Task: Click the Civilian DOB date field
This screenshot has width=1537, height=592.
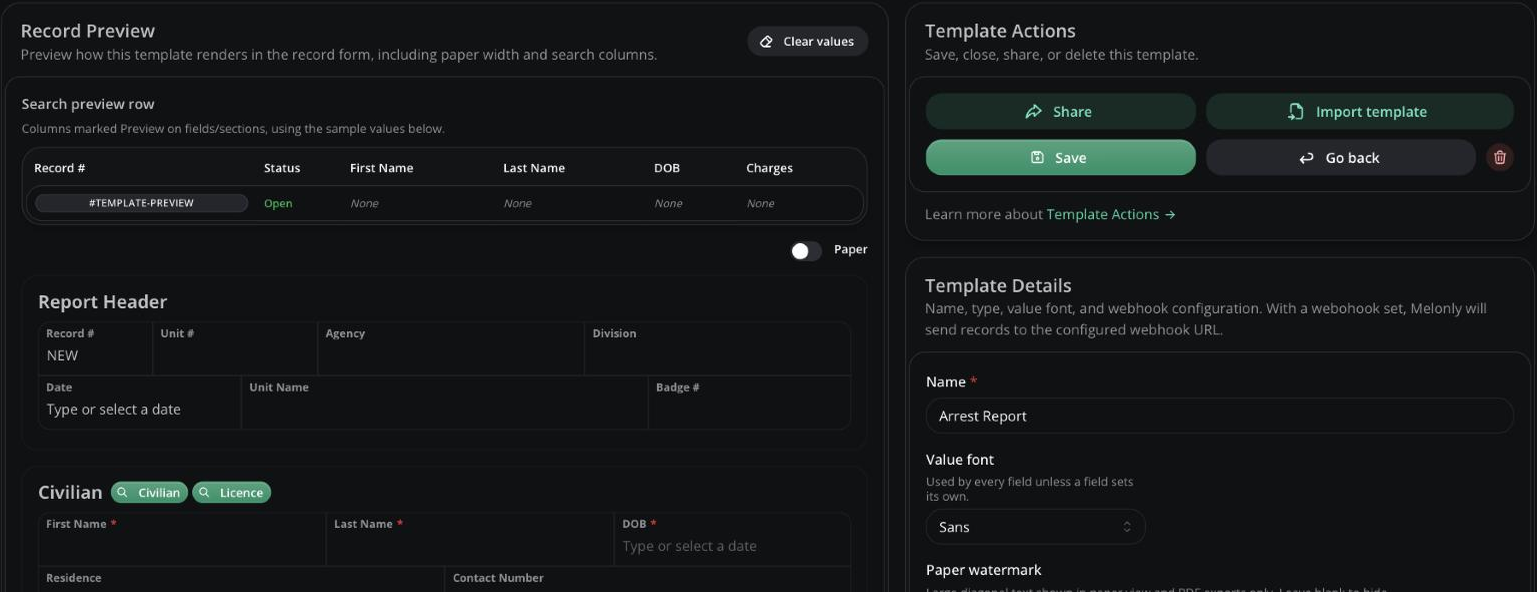Action: pyautogui.click(x=732, y=539)
